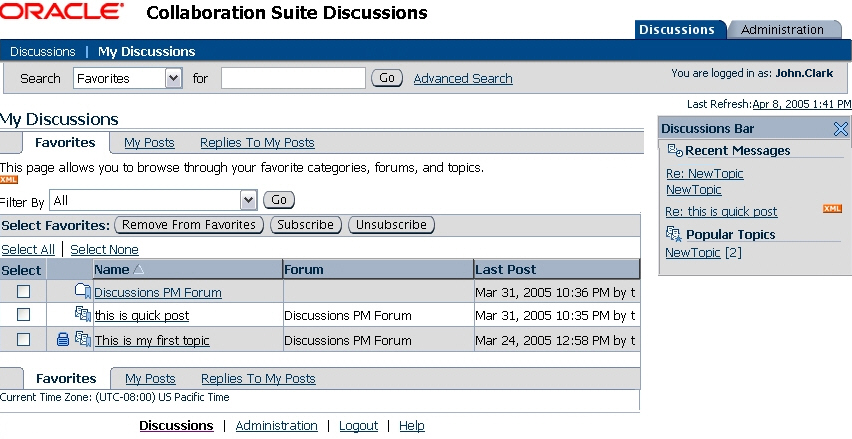This screenshot has width=852, height=439.
Task: Click the sort arrow on Name column
Action: [138, 269]
